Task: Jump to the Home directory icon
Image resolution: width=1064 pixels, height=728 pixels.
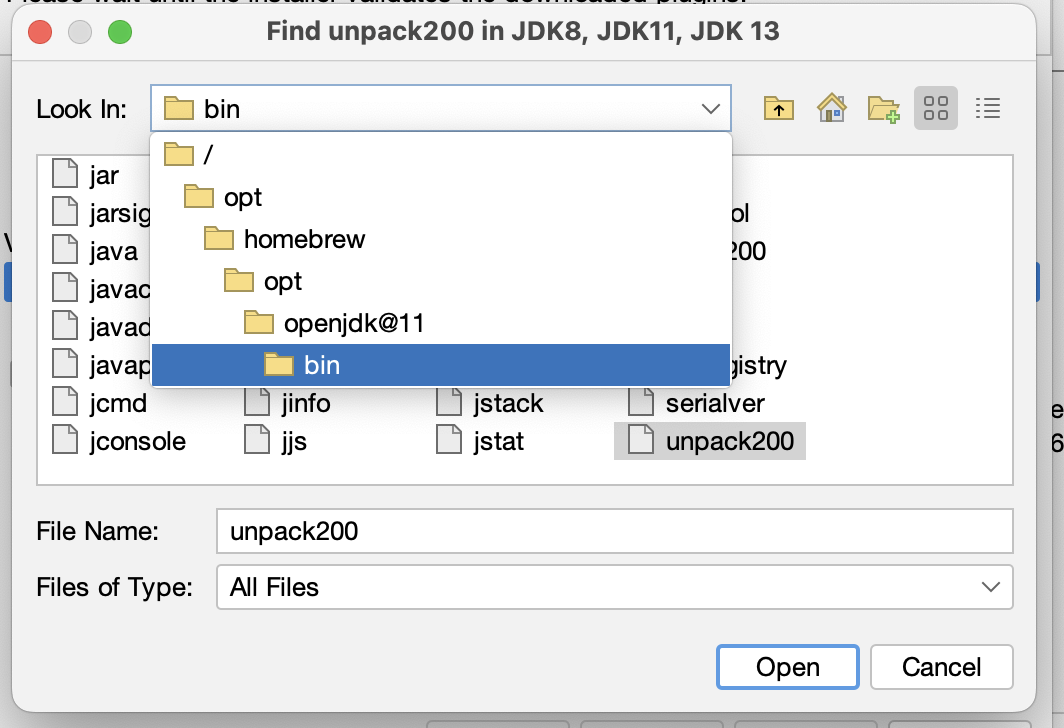Action: (831, 109)
